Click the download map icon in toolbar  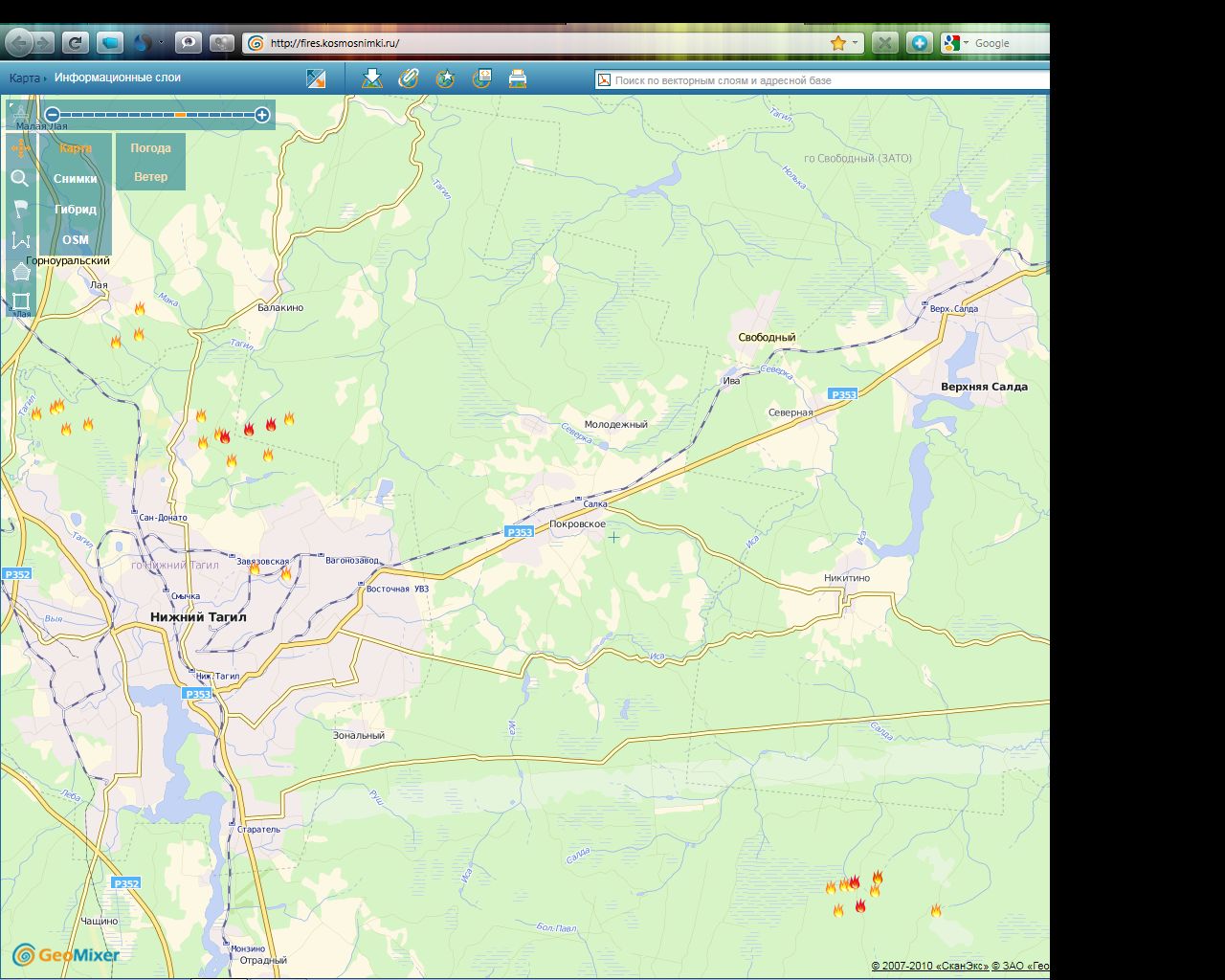pos(372,78)
